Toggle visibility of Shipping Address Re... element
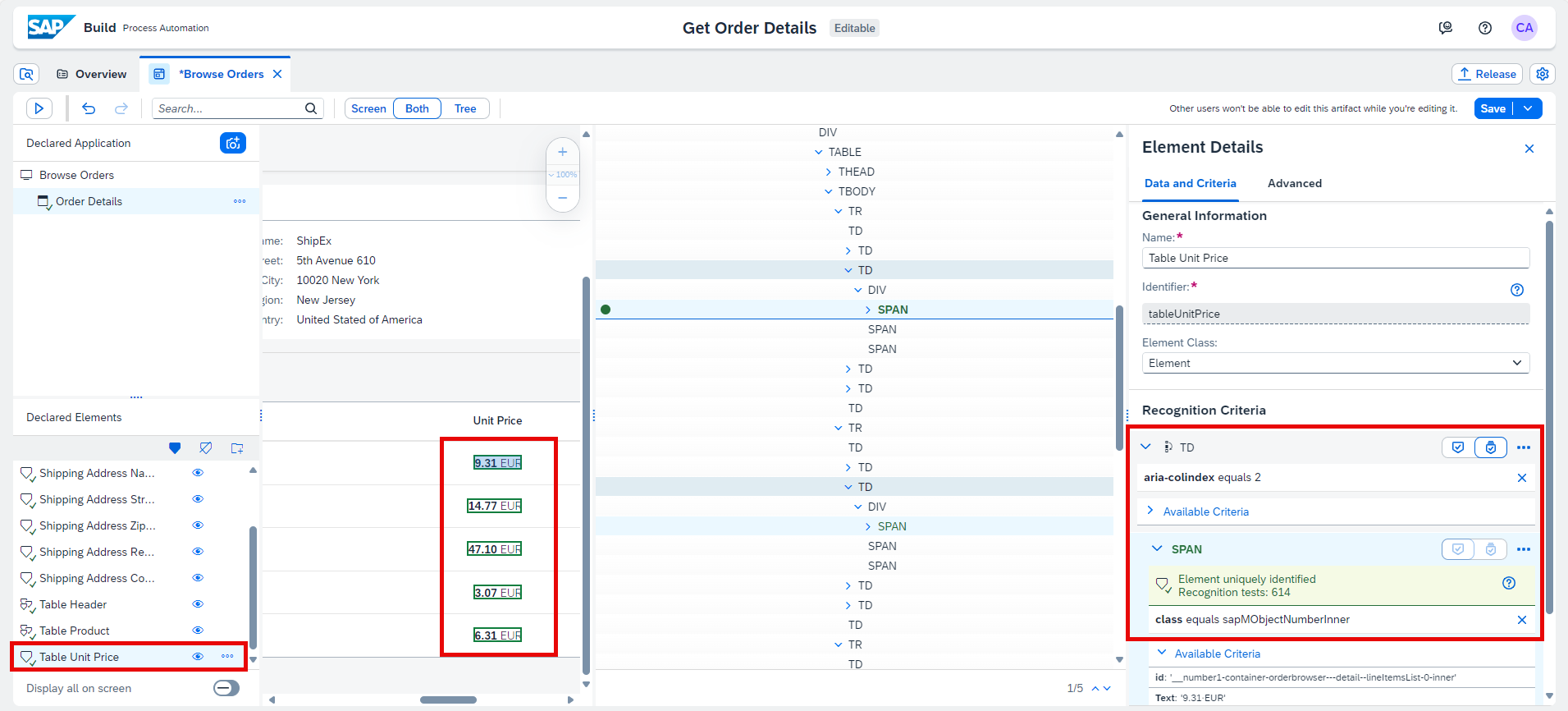1568x711 pixels. click(x=198, y=552)
